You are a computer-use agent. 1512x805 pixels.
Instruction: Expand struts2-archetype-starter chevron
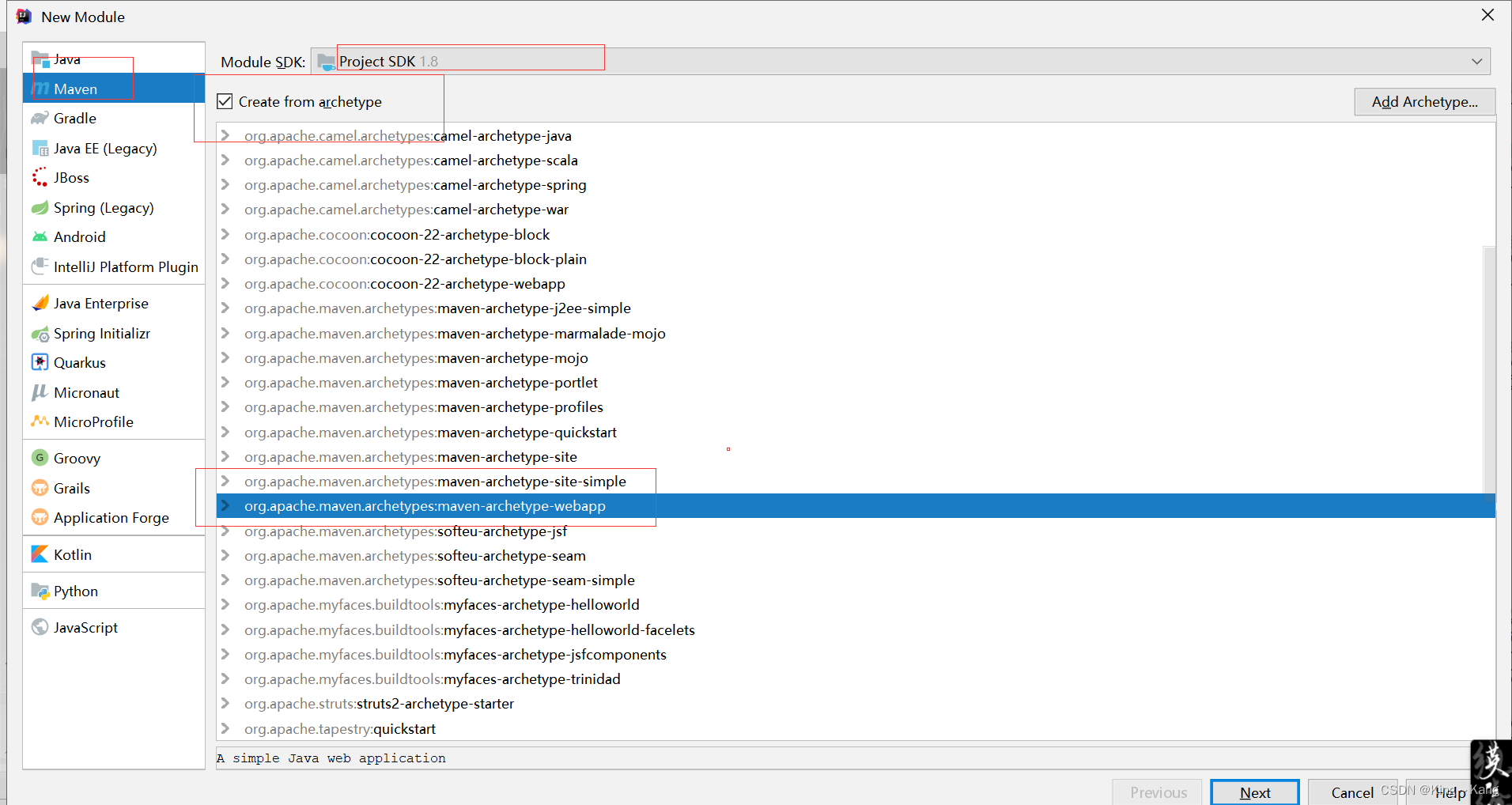tap(225, 703)
